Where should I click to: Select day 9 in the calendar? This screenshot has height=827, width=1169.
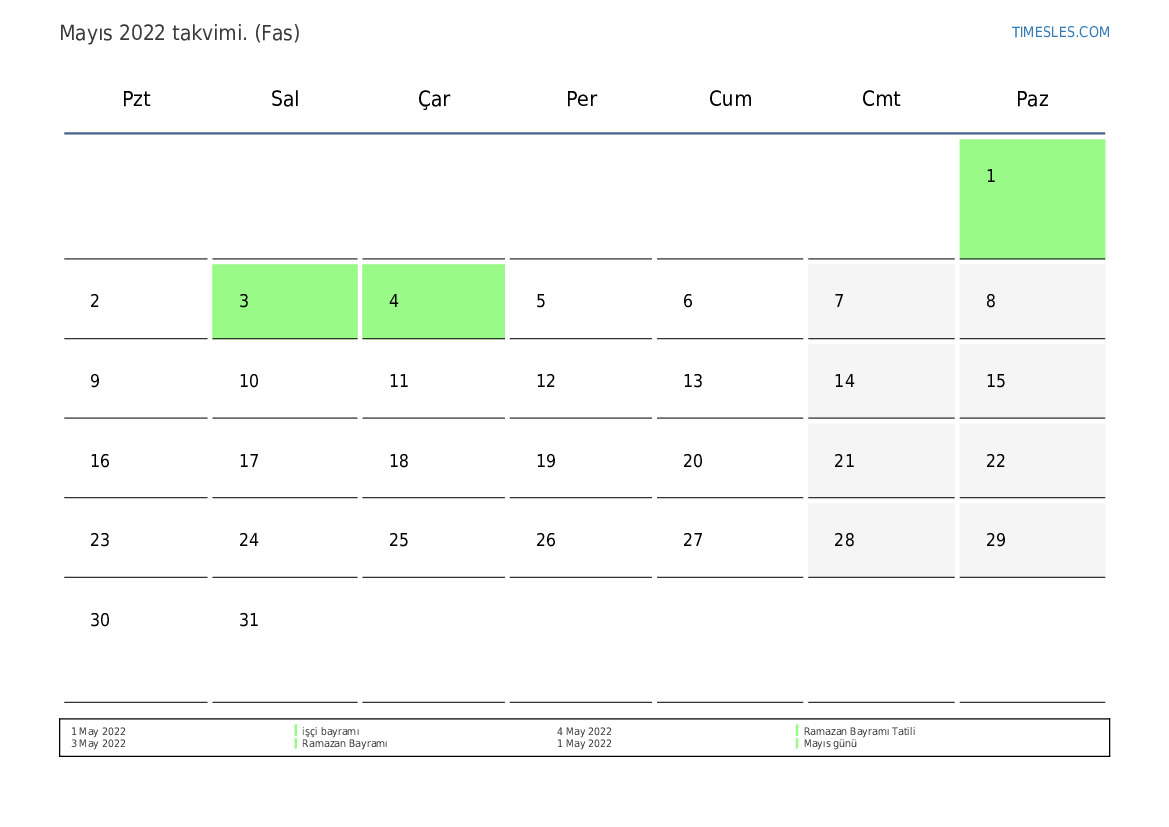136,381
